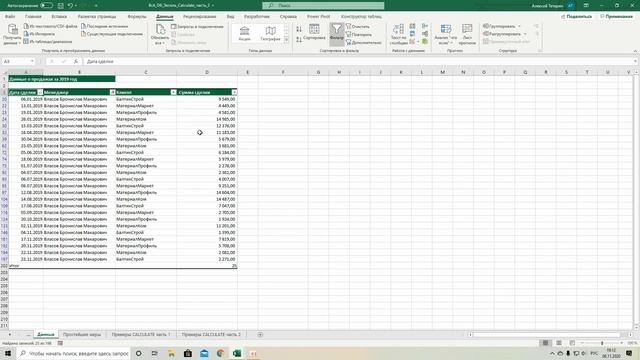The image size is (640, 360).
Task: Open the Insert (Вставка) ribbon tab
Action: 59,17
